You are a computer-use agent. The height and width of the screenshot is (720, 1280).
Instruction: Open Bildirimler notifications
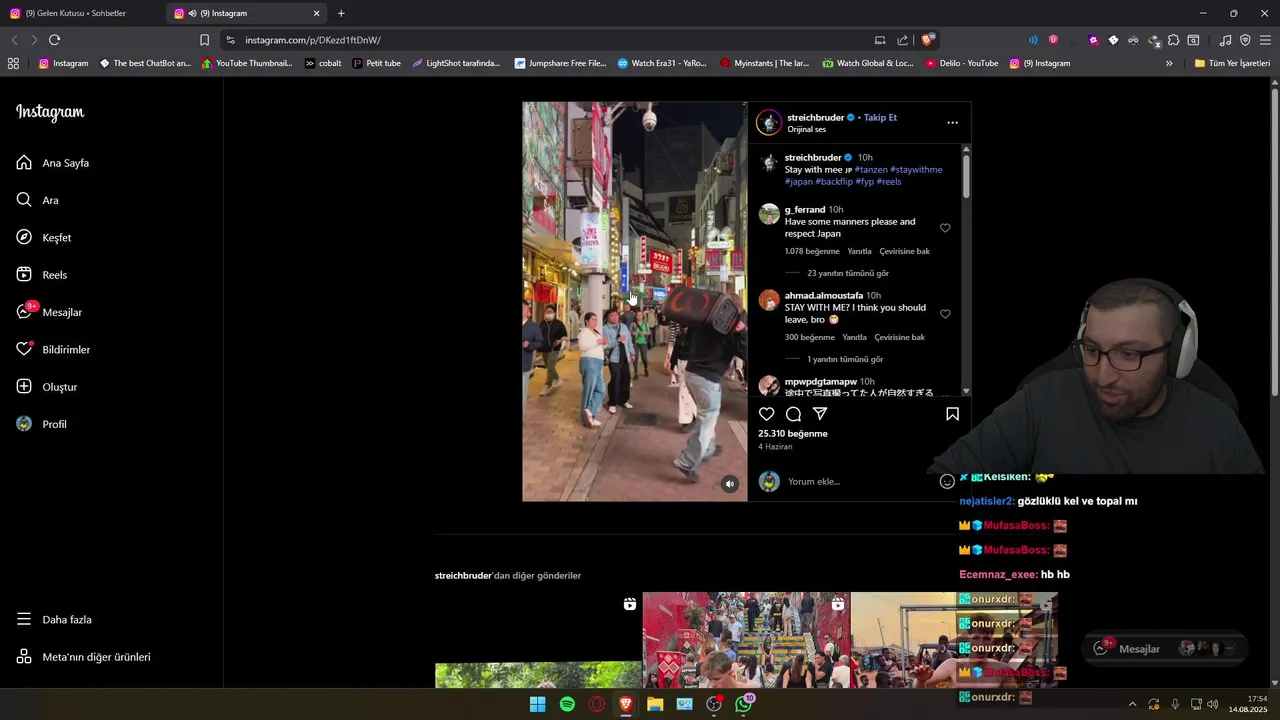click(53, 350)
